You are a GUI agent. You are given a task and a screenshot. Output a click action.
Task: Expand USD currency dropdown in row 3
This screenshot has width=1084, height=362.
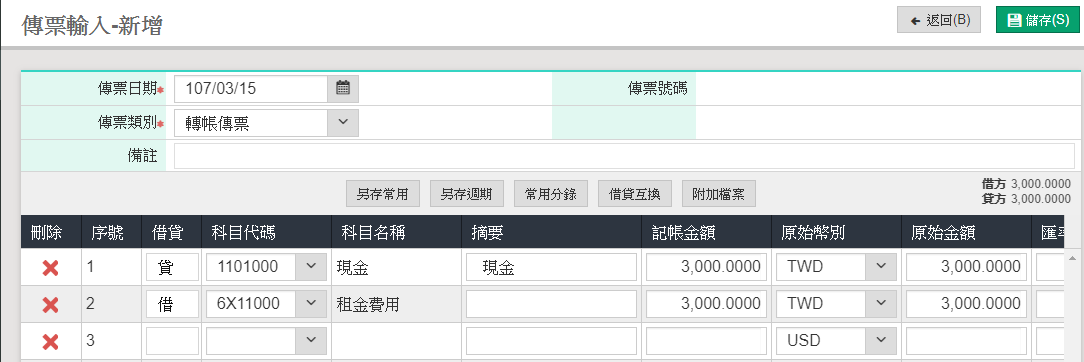click(880, 341)
